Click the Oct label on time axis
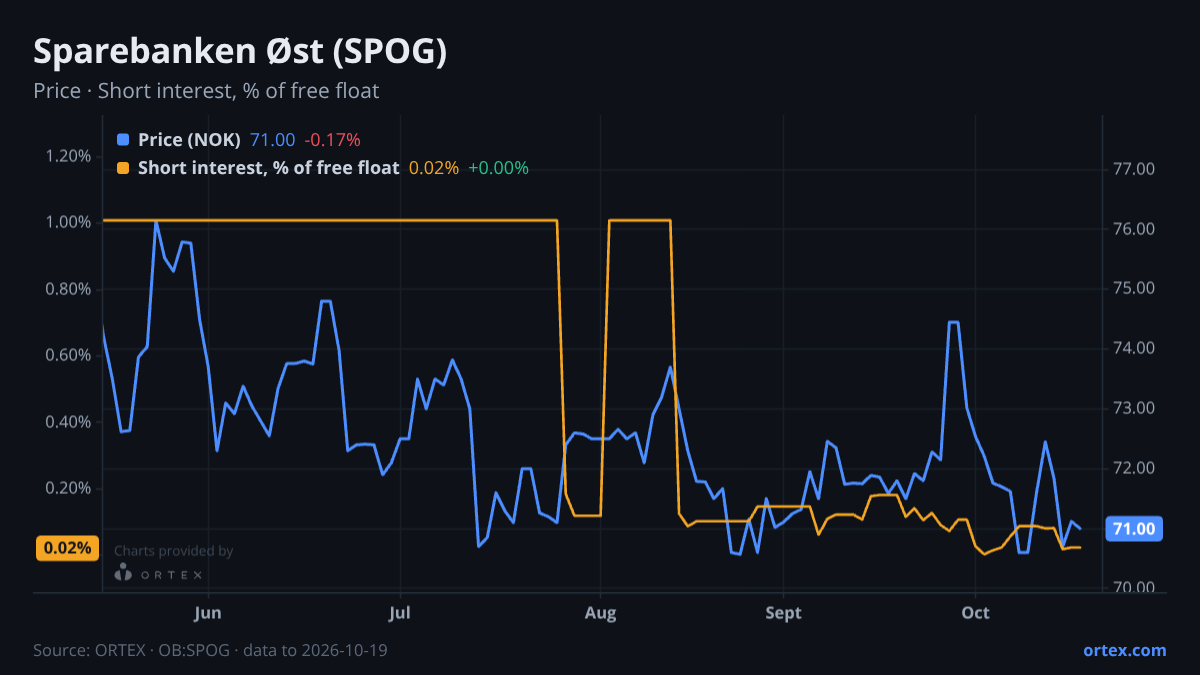 coord(975,612)
